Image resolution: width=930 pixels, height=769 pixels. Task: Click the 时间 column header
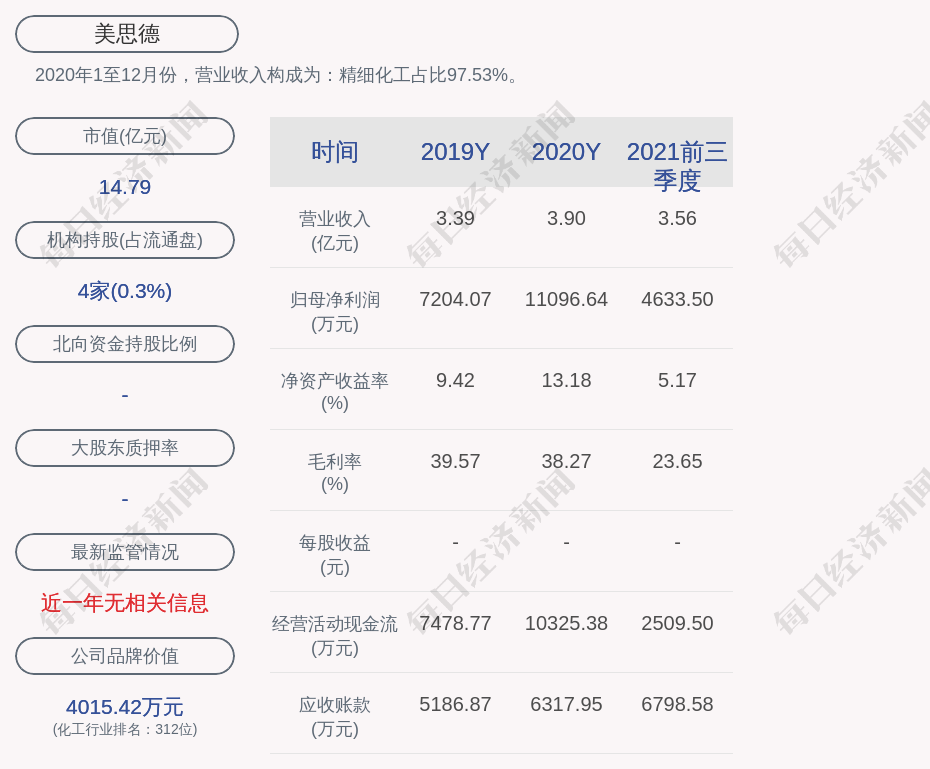click(335, 152)
